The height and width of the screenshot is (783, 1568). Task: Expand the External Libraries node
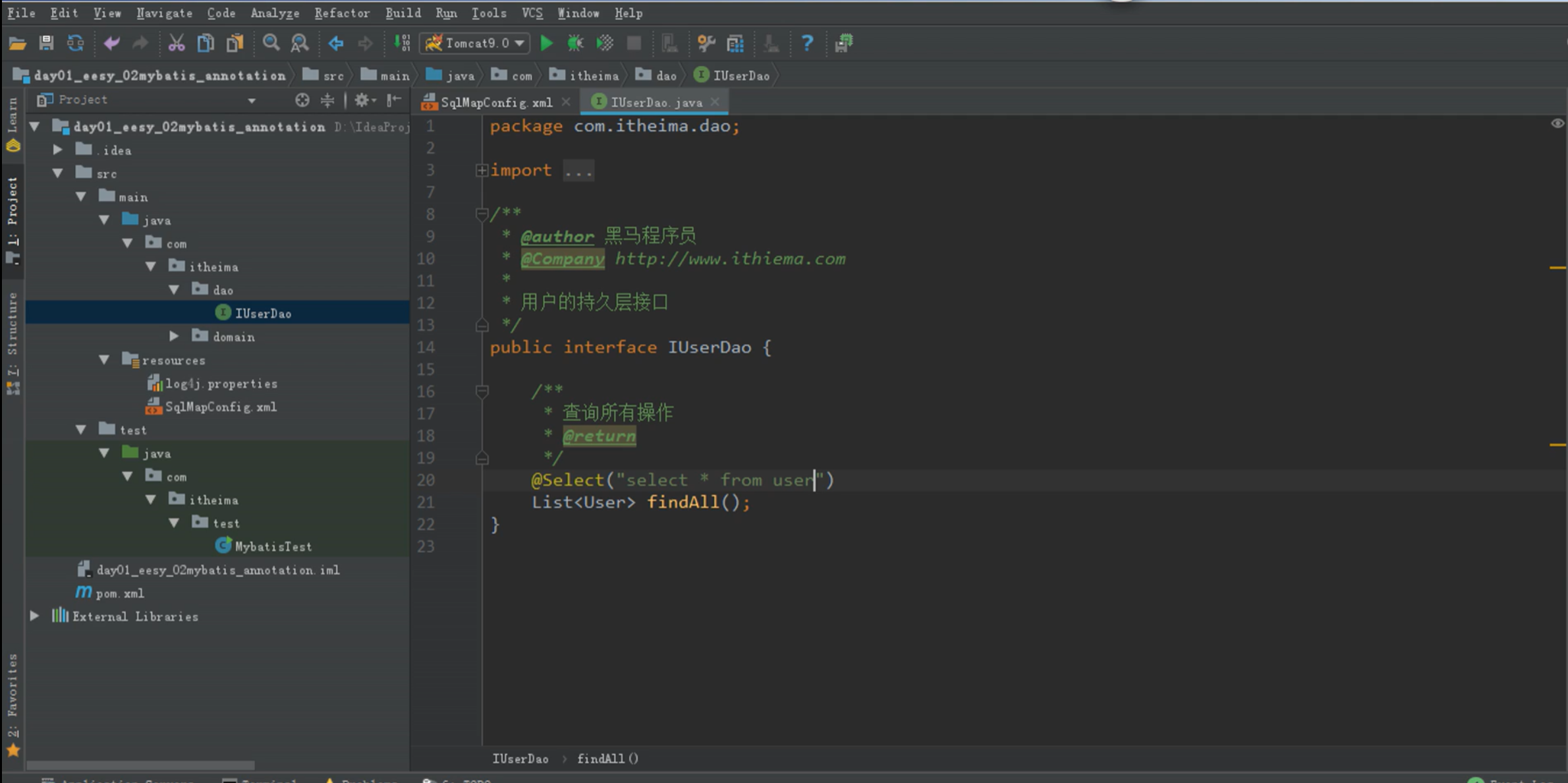coord(35,616)
